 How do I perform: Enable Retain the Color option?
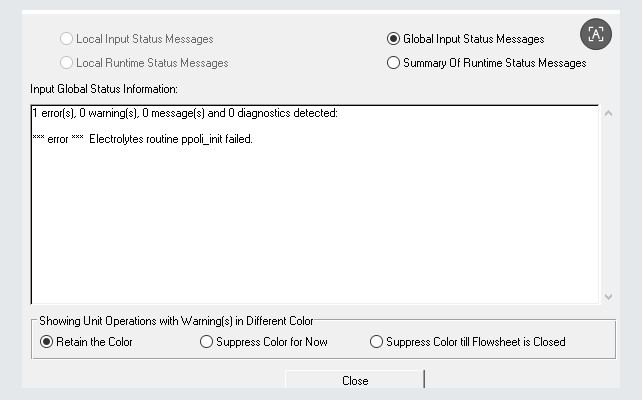(46, 342)
